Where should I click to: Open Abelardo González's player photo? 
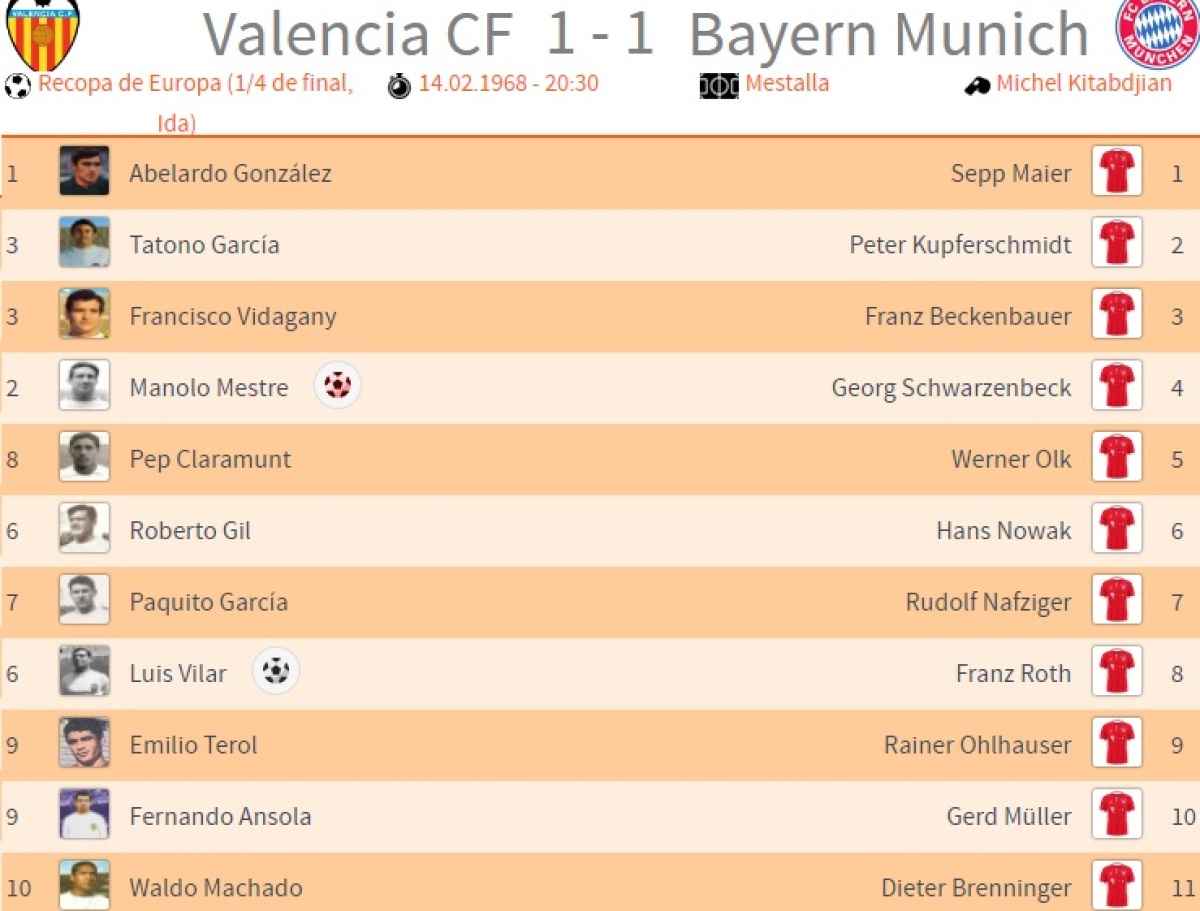(84, 172)
